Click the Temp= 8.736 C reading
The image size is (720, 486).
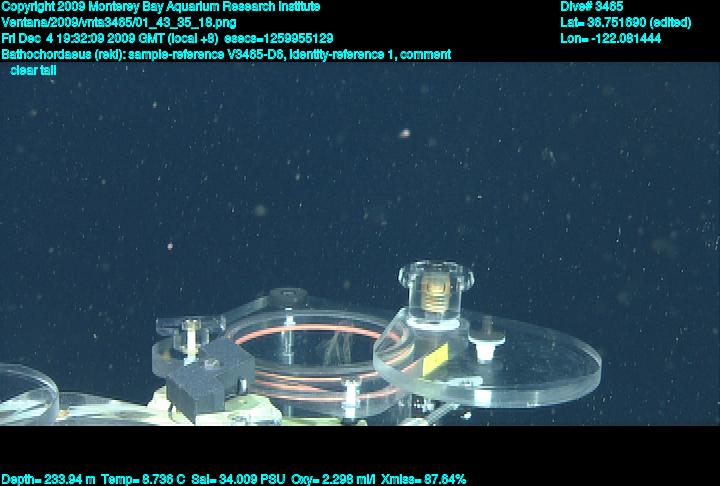click(143, 479)
